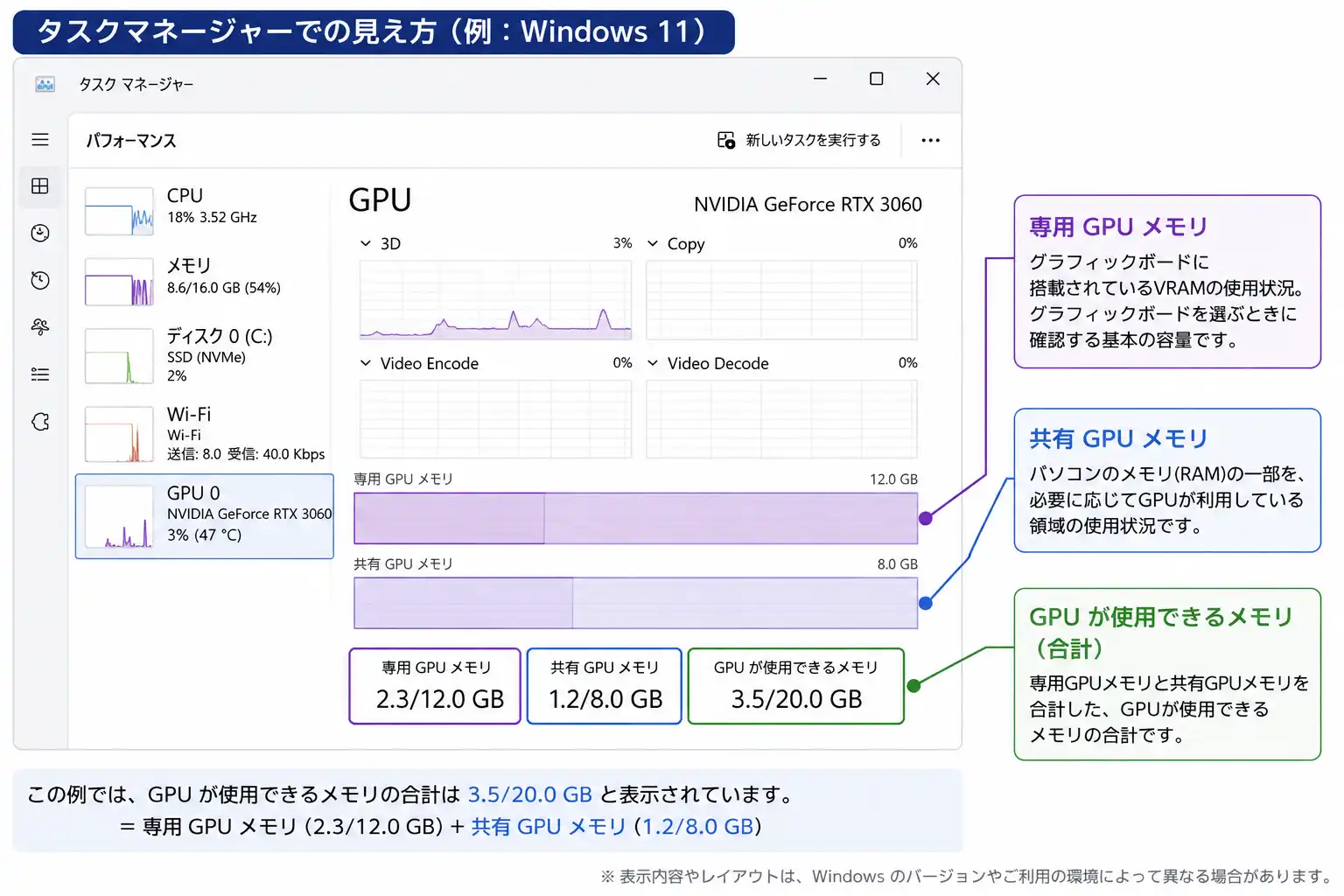This screenshot has width=1344, height=896.
Task: Click the Task Manager app icon in title bar
Action: click(45, 84)
